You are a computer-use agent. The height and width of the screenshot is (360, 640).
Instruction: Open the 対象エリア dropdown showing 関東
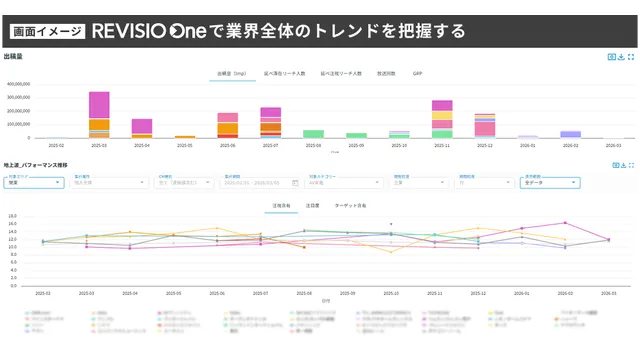[x=34, y=183]
